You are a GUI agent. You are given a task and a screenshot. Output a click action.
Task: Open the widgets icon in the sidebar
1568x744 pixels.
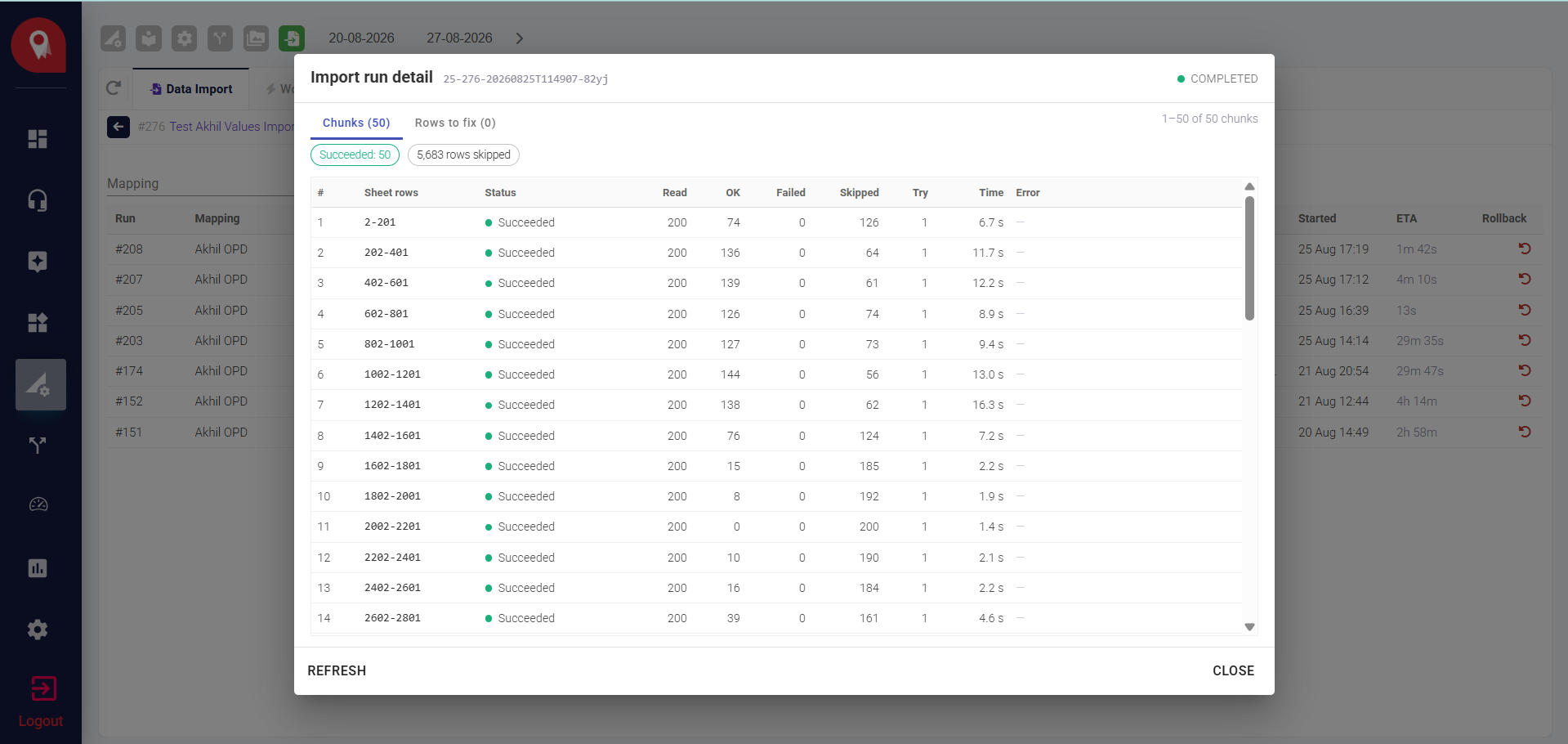(38, 323)
